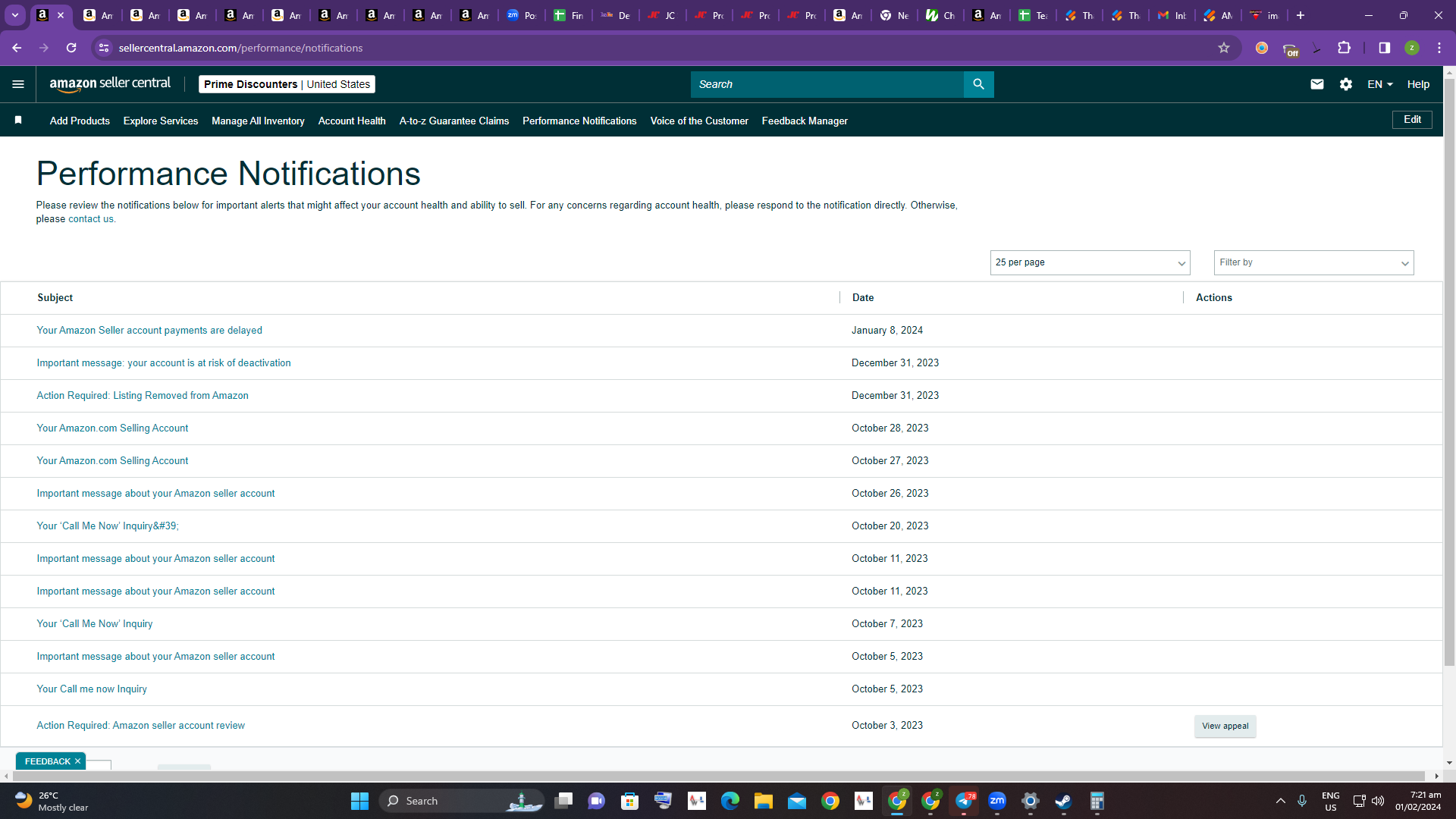Open Voice of the Customer
Image resolution: width=1456 pixels, height=819 pixels.
tap(699, 121)
